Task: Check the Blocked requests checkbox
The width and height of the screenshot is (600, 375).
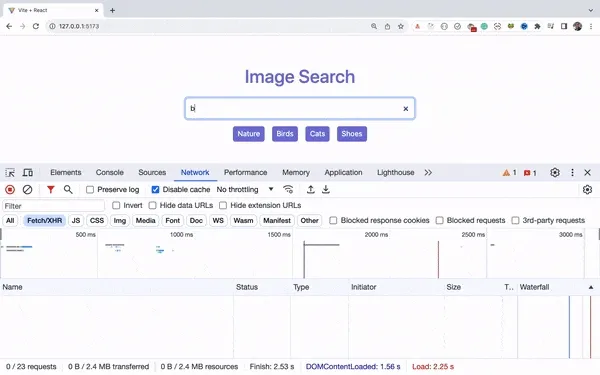Action: [440, 220]
